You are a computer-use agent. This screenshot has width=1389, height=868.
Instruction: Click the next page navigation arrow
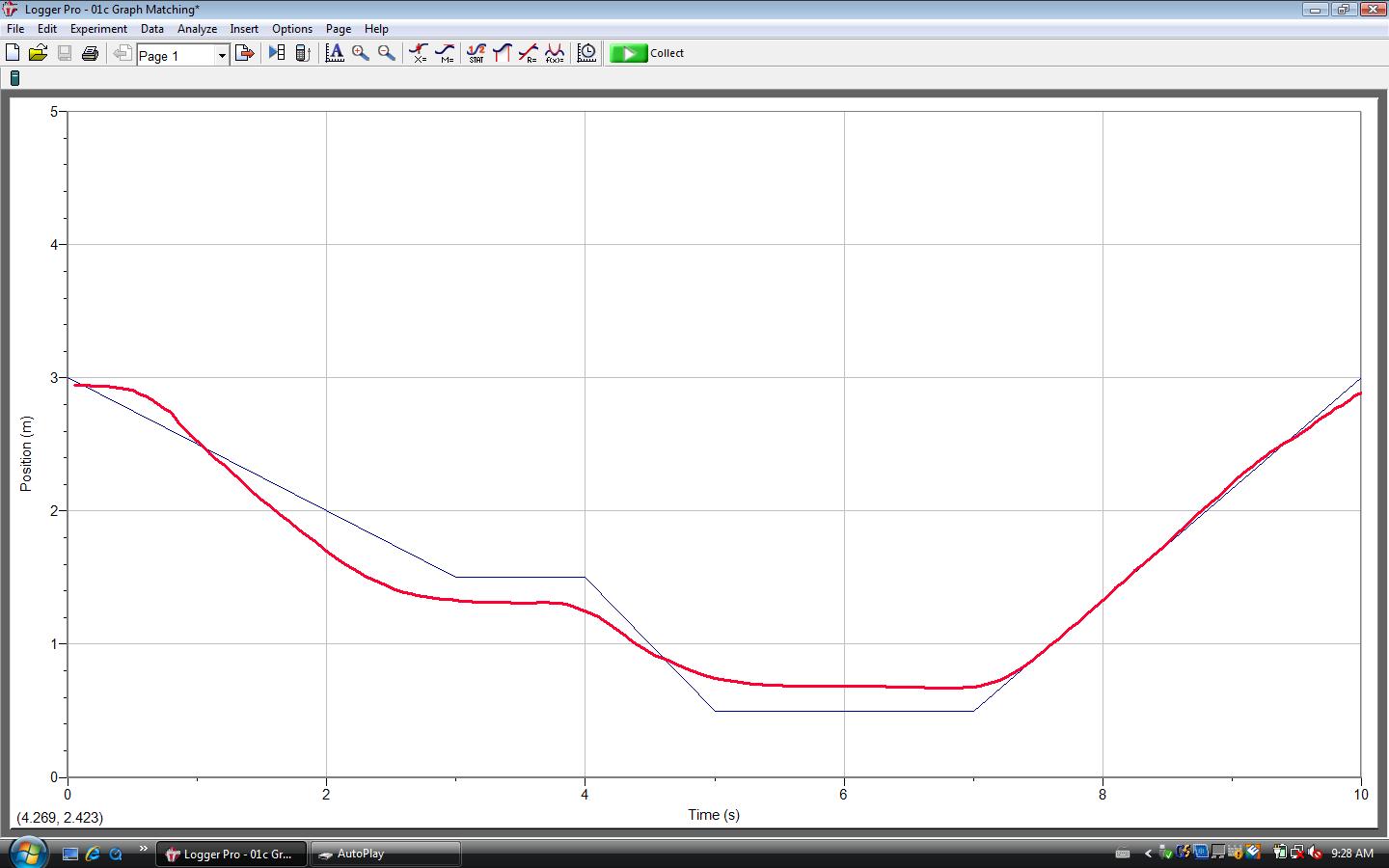click(x=244, y=53)
